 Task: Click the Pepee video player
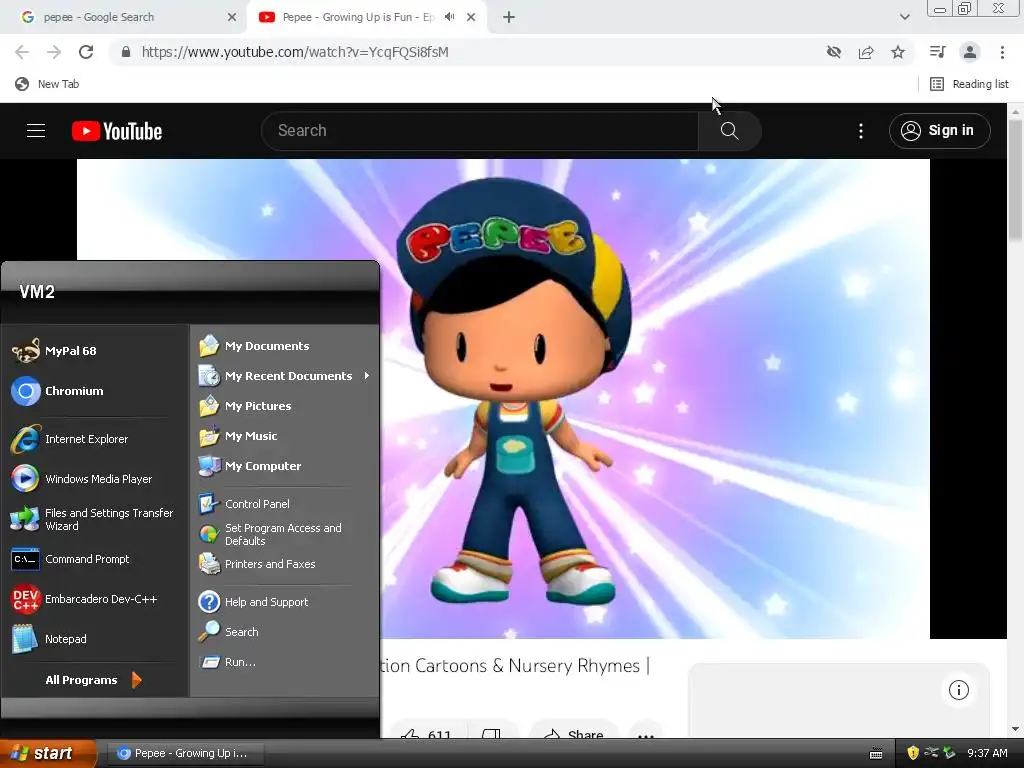click(x=504, y=398)
